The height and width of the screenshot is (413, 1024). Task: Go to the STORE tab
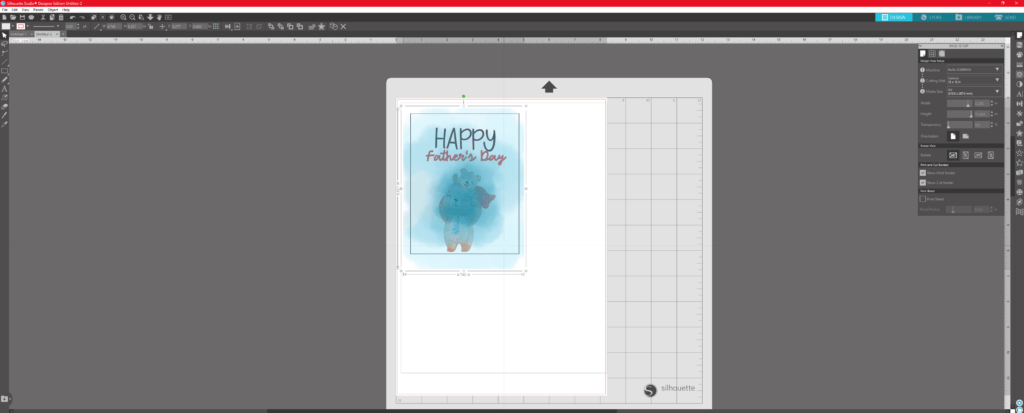(x=934, y=17)
